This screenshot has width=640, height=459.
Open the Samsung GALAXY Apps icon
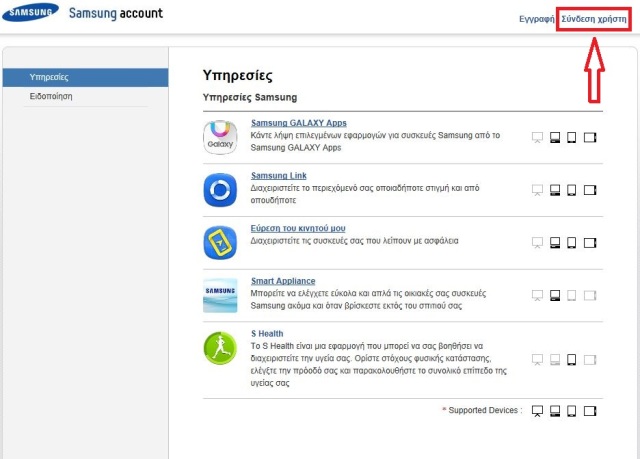[220, 137]
